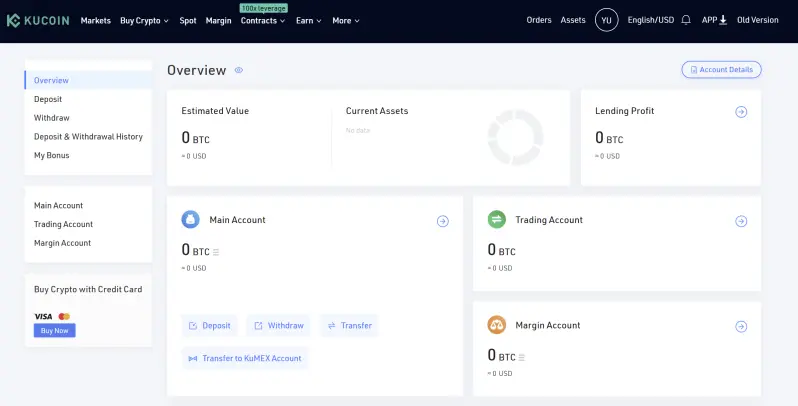Click the Trading Account card title

click(549, 220)
